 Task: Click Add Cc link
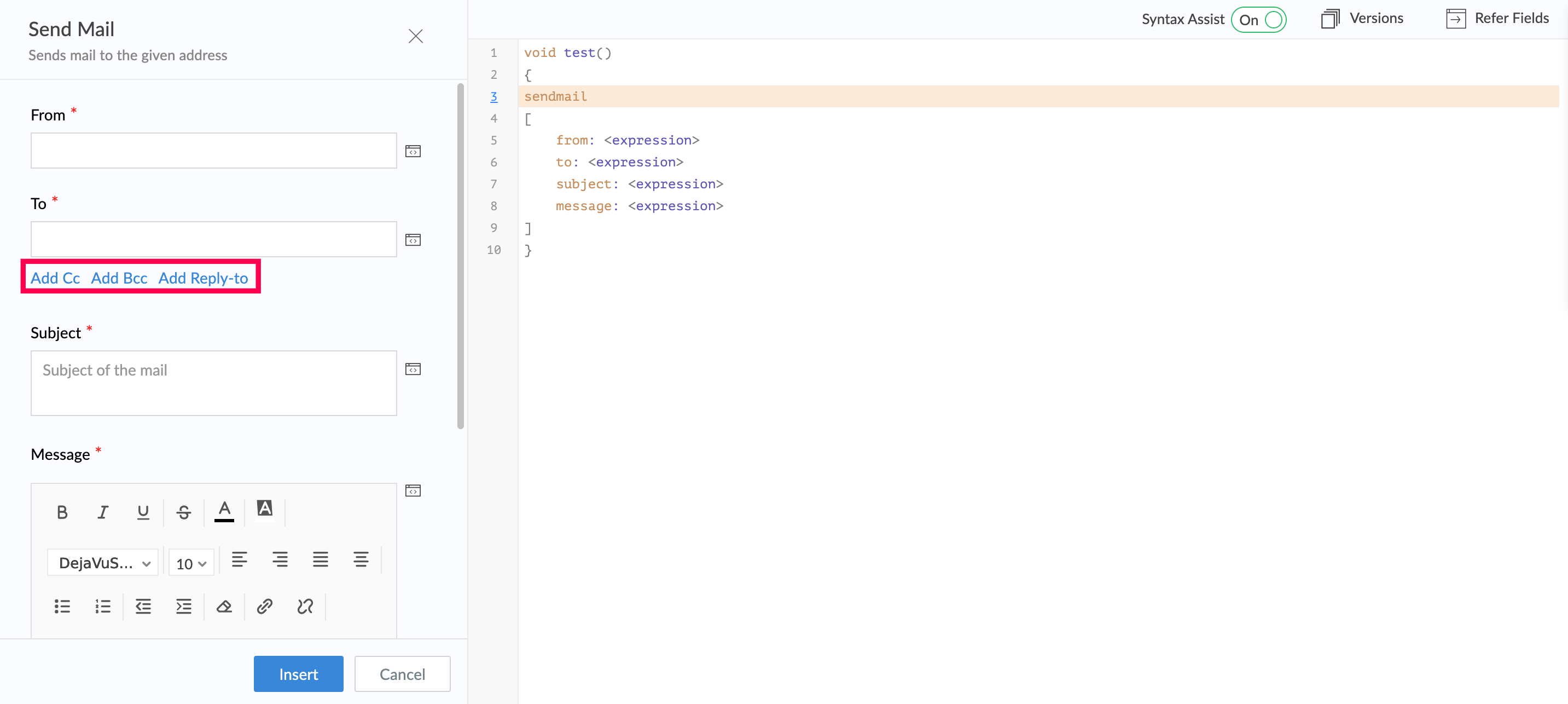(x=55, y=278)
